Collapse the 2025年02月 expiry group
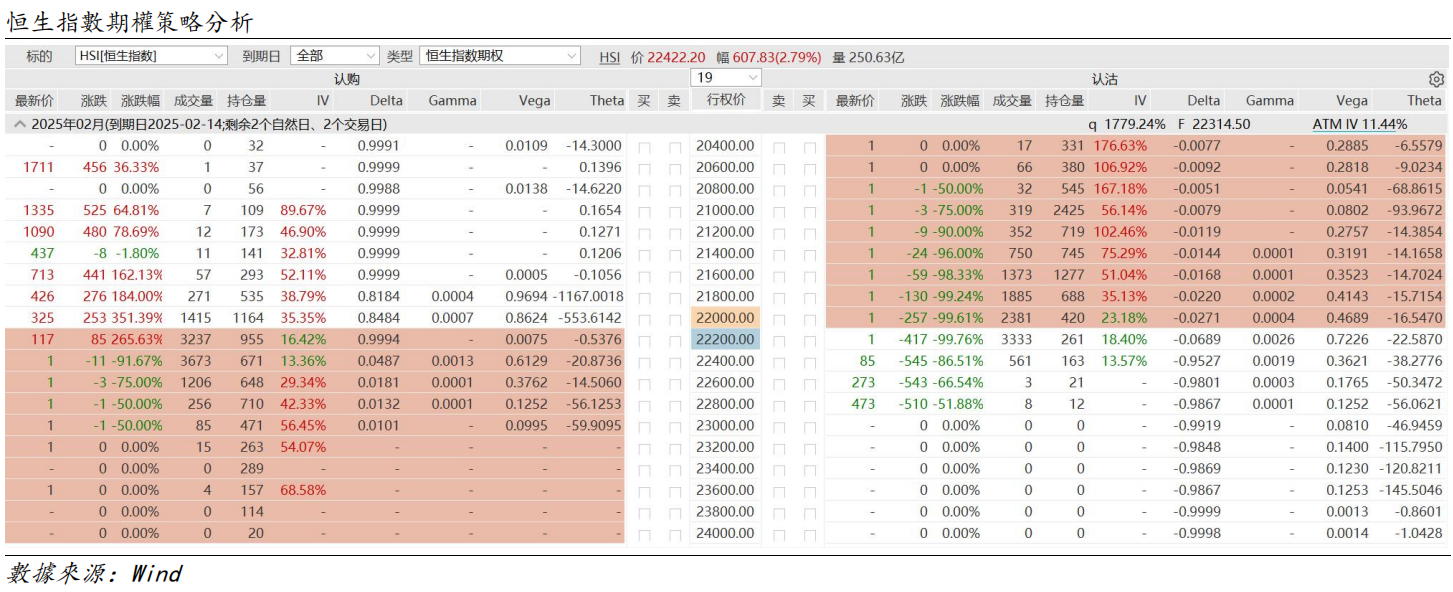This screenshot has height=592, width=1453. pyautogui.click(x=19, y=125)
